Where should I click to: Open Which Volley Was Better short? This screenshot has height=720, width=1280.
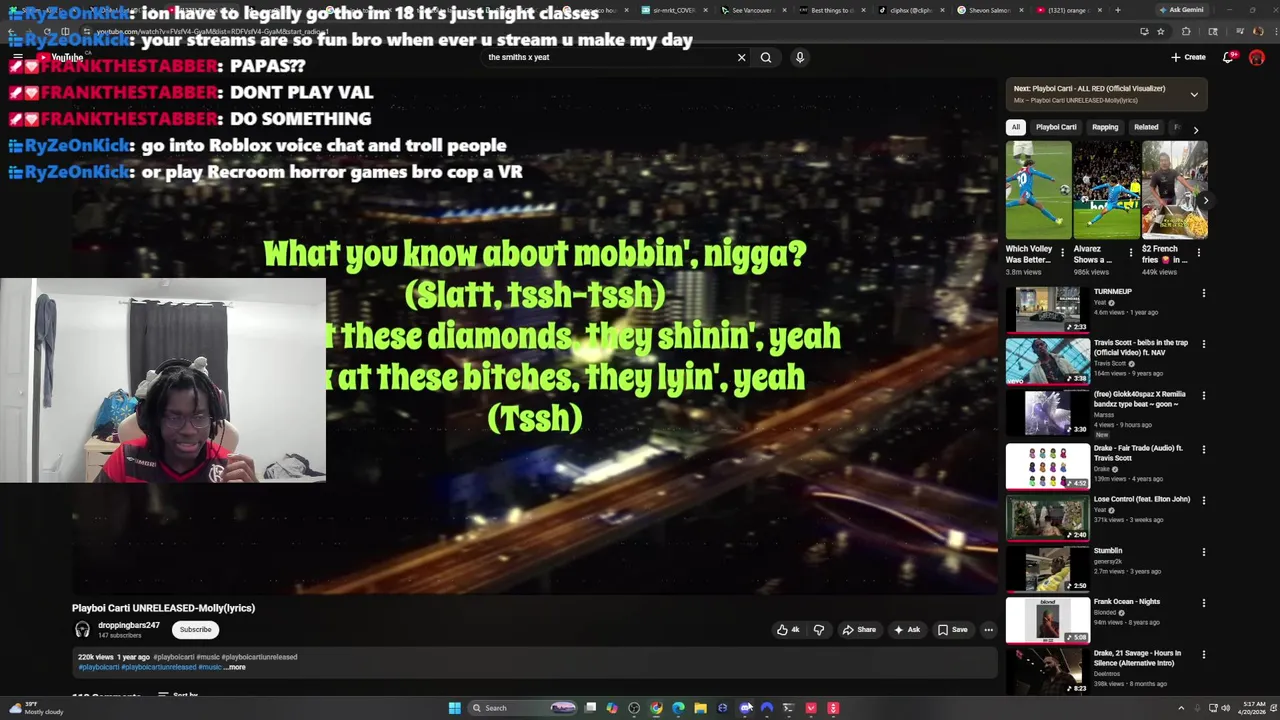[x=1038, y=190]
